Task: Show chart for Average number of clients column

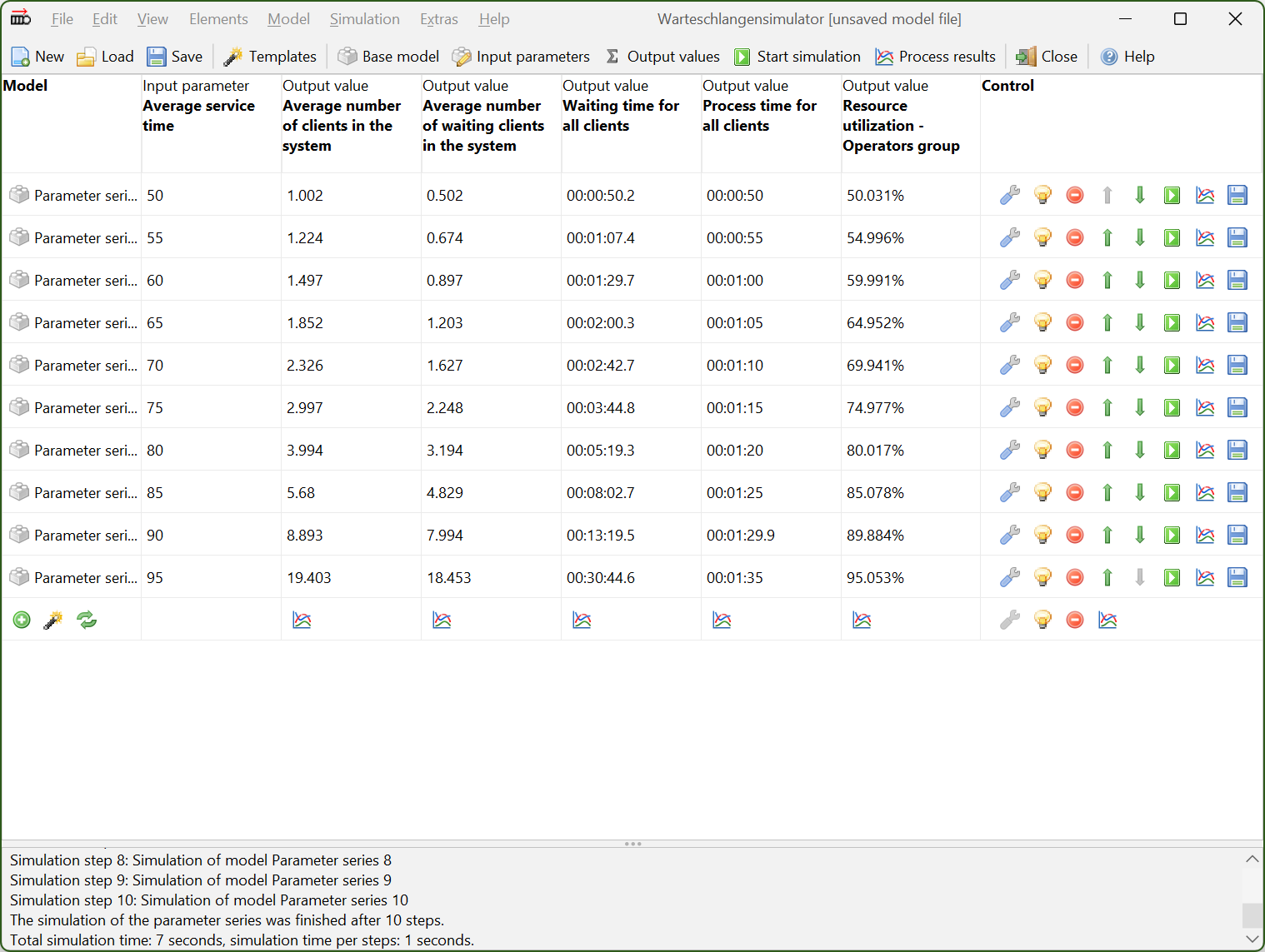Action: coord(302,620)
